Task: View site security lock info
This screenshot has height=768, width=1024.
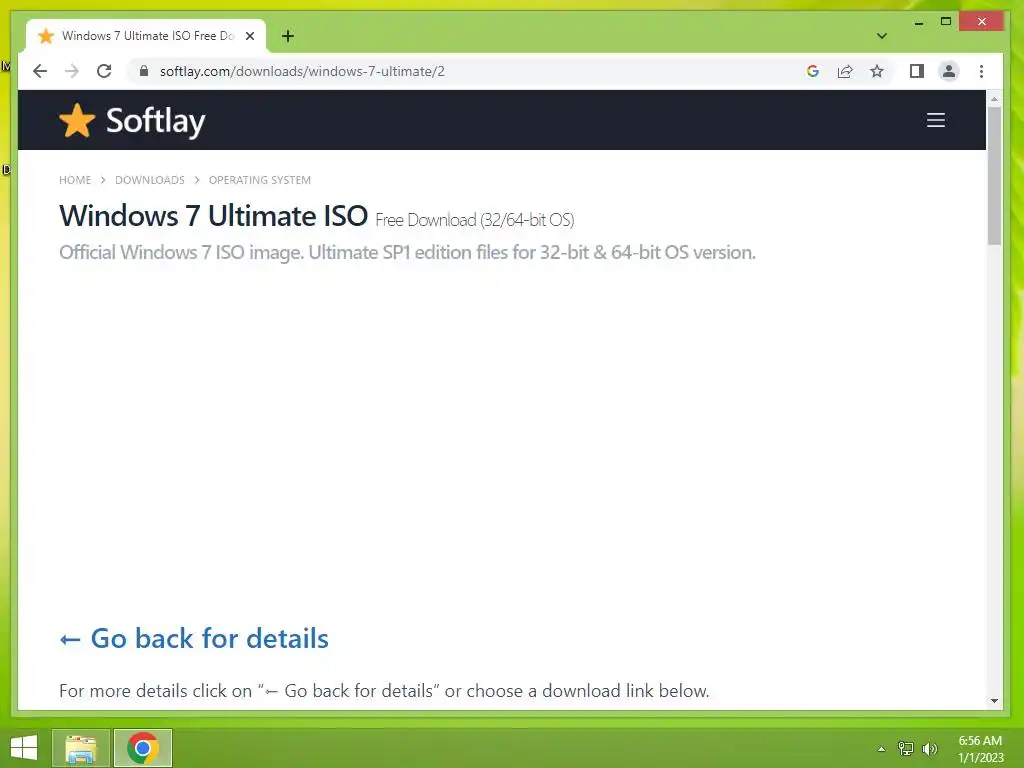Action: [144, 71]
